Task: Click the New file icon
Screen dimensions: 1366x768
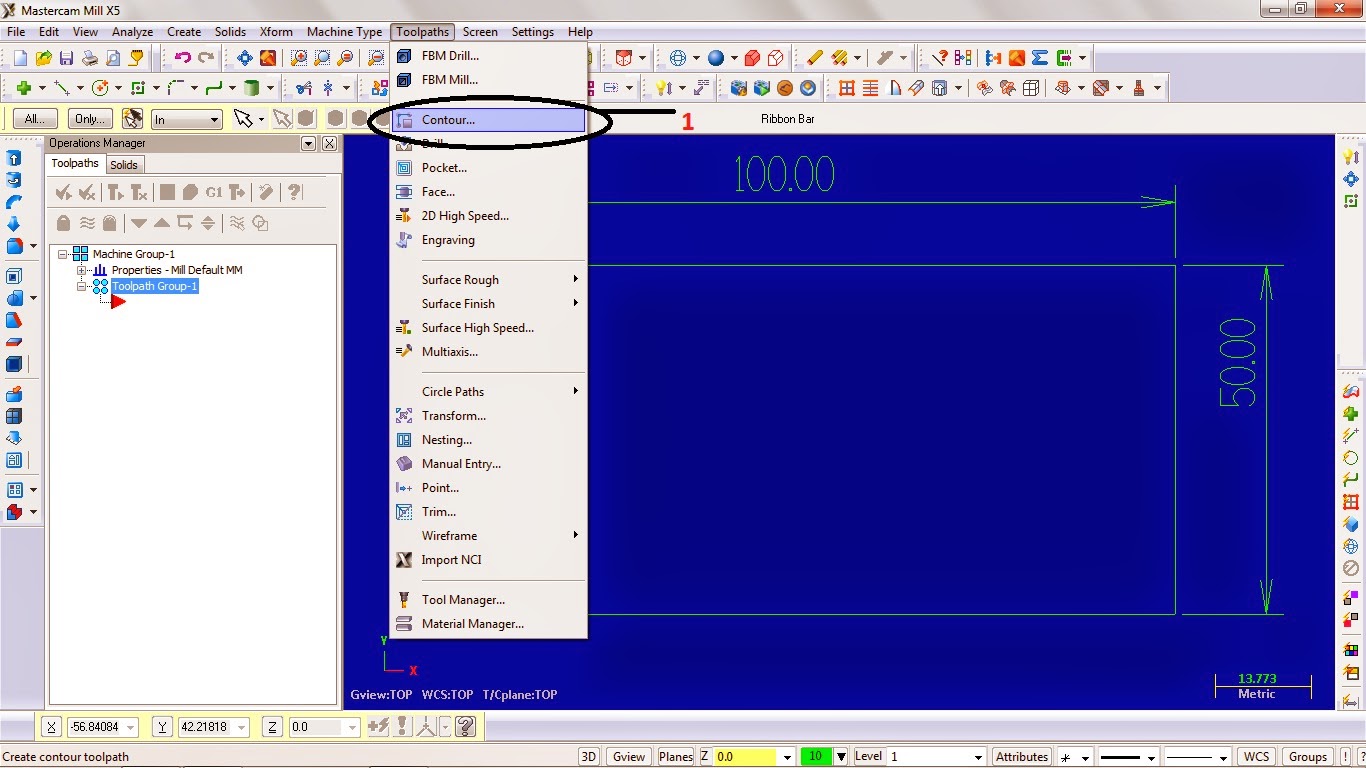Action: pyautogui.click(x=20, y=58)
